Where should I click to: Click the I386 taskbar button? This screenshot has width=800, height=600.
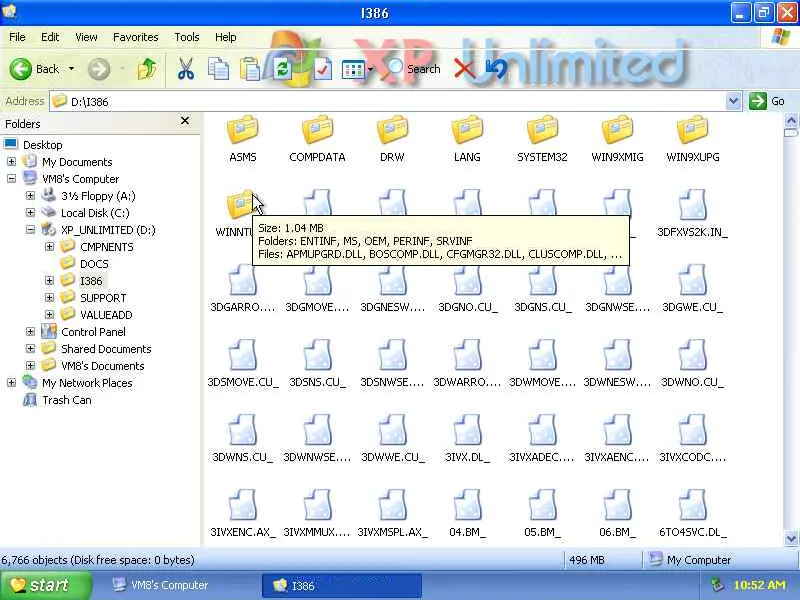pyautogui.click(x=342, y=585)
